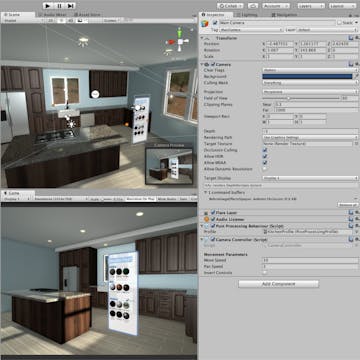Open the Layer dropdown in the Inspector
Screen dimensions: 360x360
pyautogui.click(x=327, y=30)
